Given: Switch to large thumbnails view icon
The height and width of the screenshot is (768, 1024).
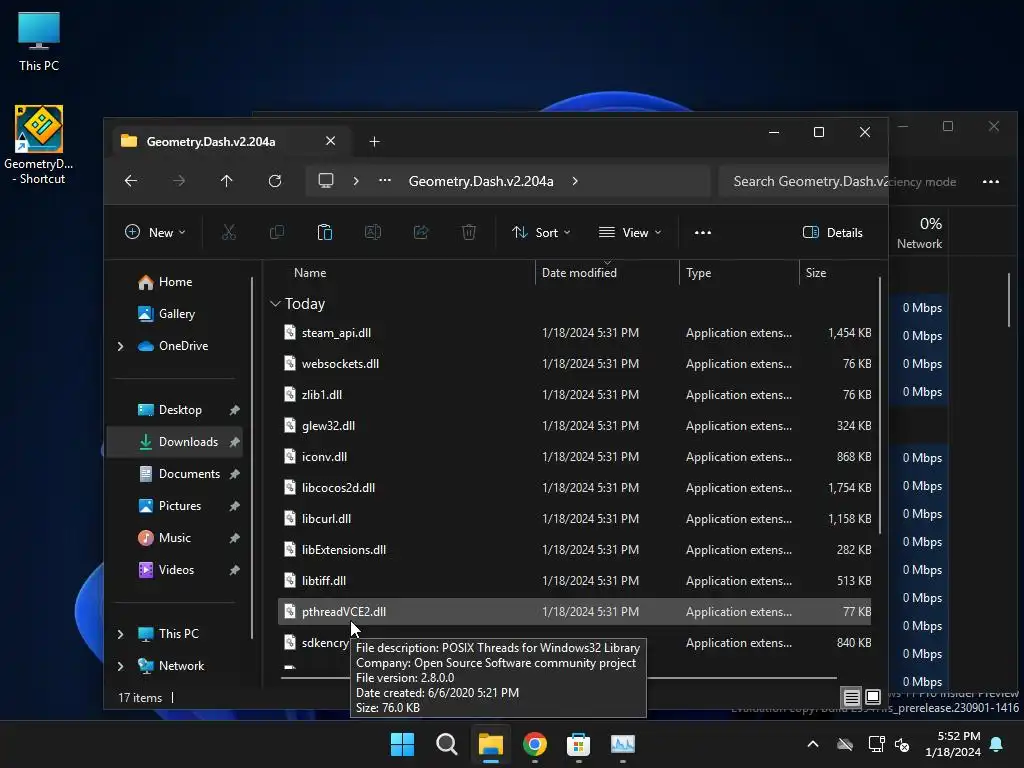Looking at the screenshot, I should pos(873,697).
